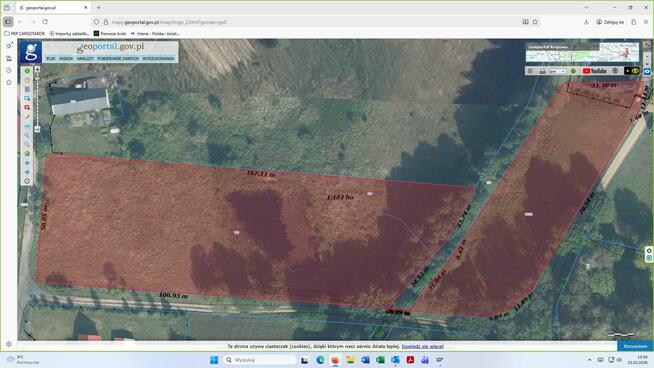The image size is (654, 368).
Task: Toggle the yellow high-contrast eye icon
Action: pos(635,71)
